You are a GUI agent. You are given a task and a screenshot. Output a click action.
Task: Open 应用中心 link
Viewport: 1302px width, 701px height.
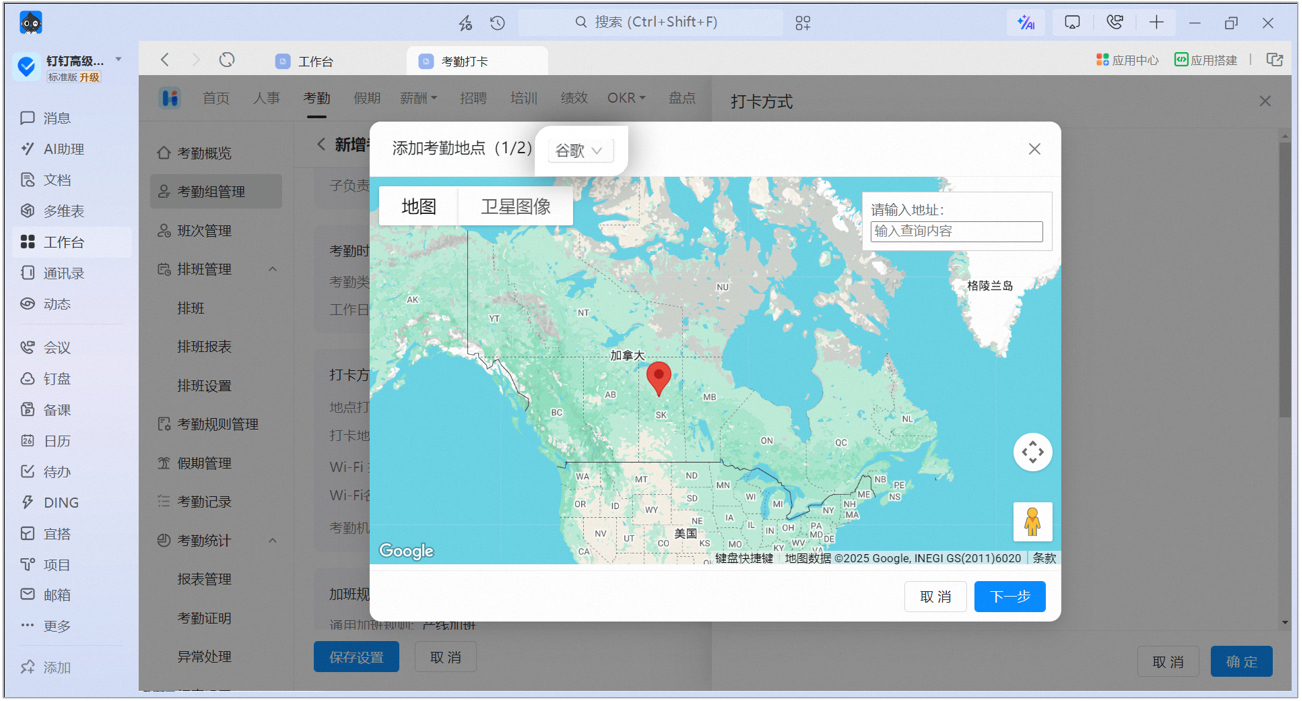click(1127, 60)
